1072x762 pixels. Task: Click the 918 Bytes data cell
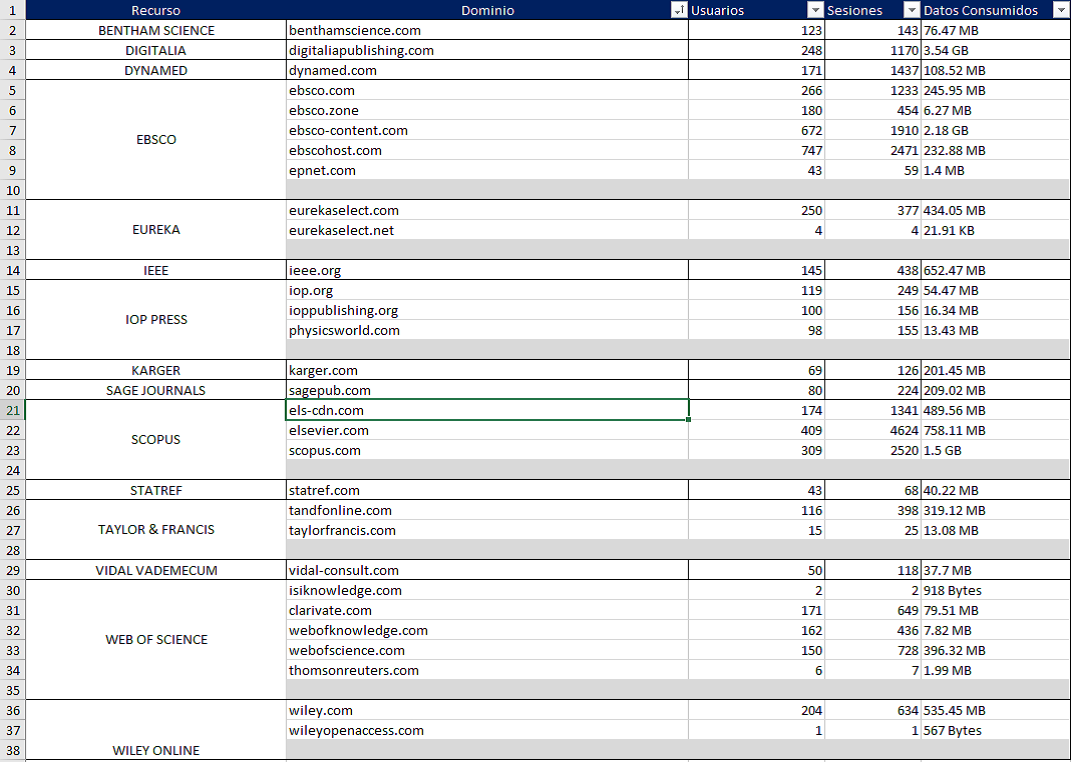995,590
